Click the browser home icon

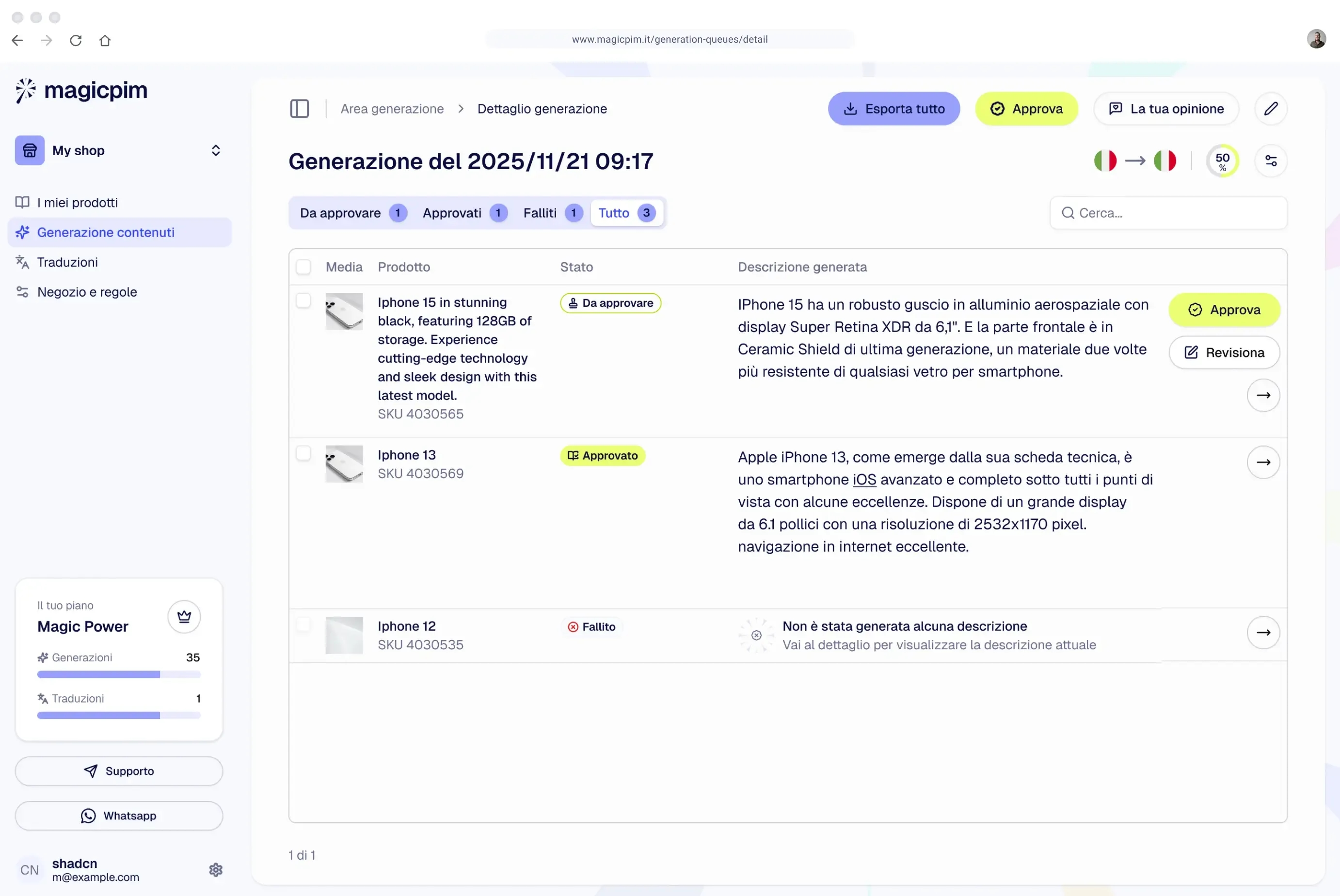(x=105, y=41)
